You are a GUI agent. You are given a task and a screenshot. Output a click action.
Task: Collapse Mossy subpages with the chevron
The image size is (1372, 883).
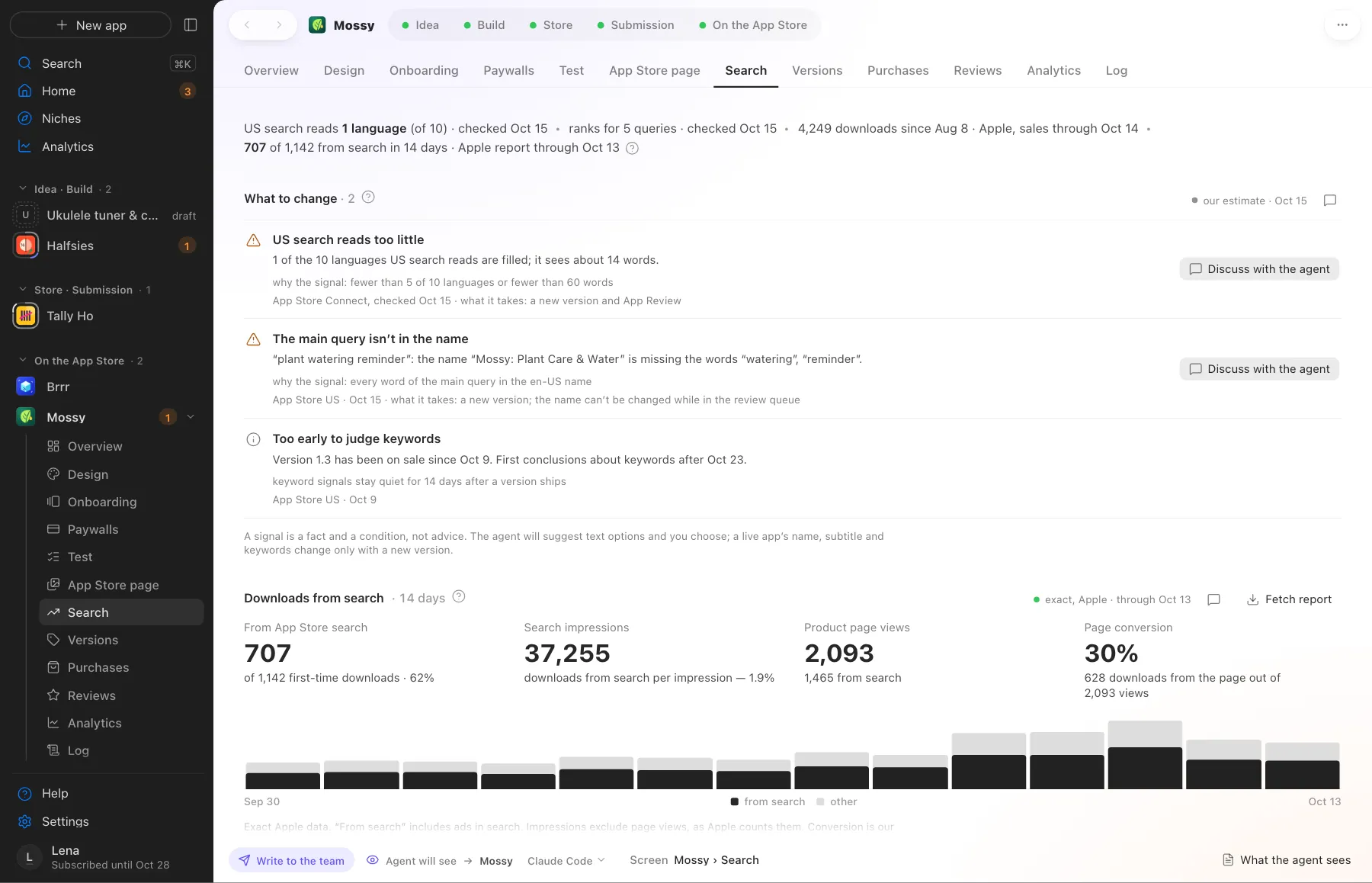coord(191,417)
